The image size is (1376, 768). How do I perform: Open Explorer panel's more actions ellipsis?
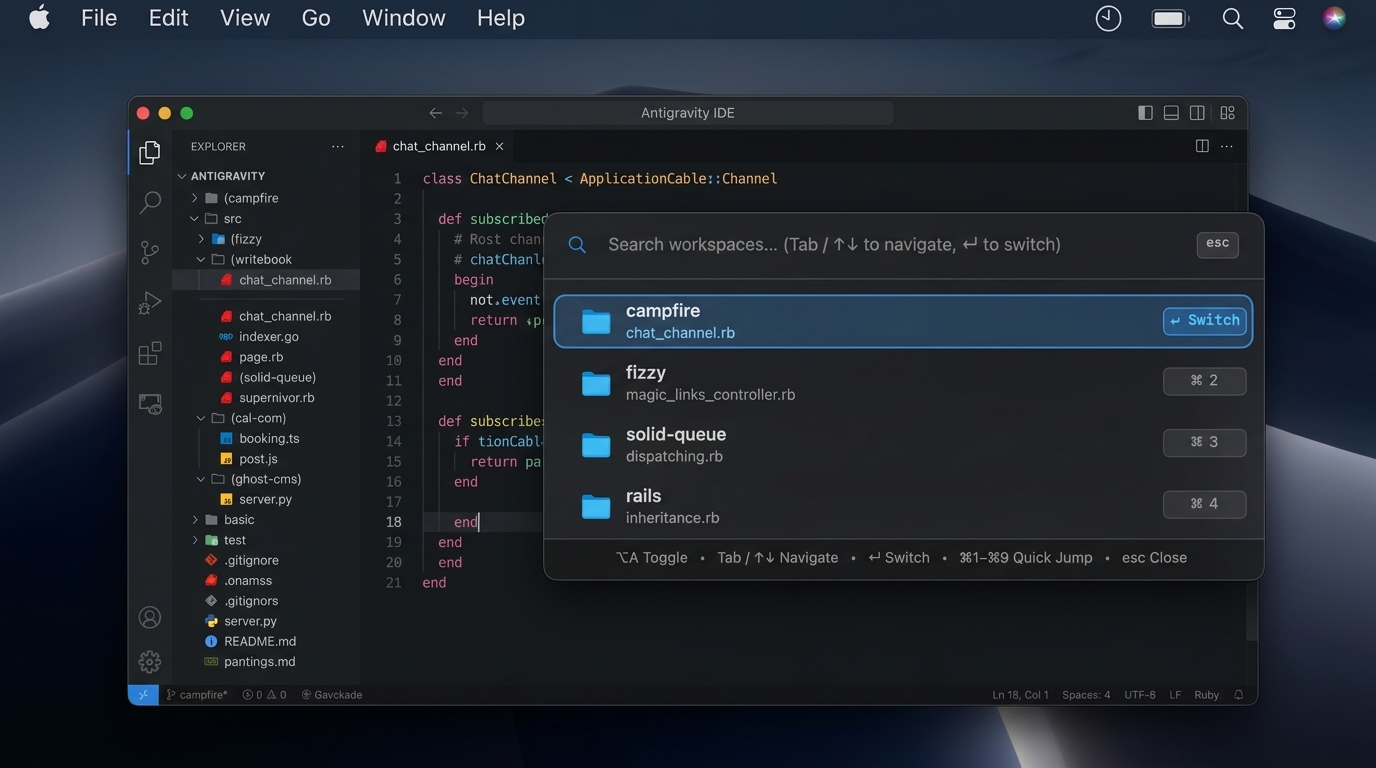pyautogui.click(x=338, y=146)
